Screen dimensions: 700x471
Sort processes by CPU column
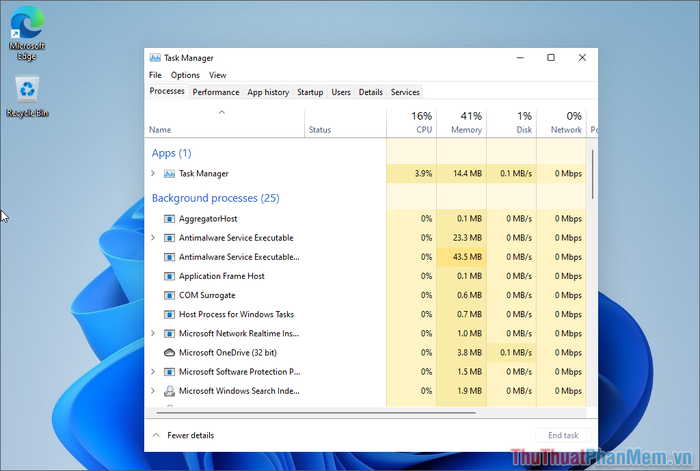411,123
